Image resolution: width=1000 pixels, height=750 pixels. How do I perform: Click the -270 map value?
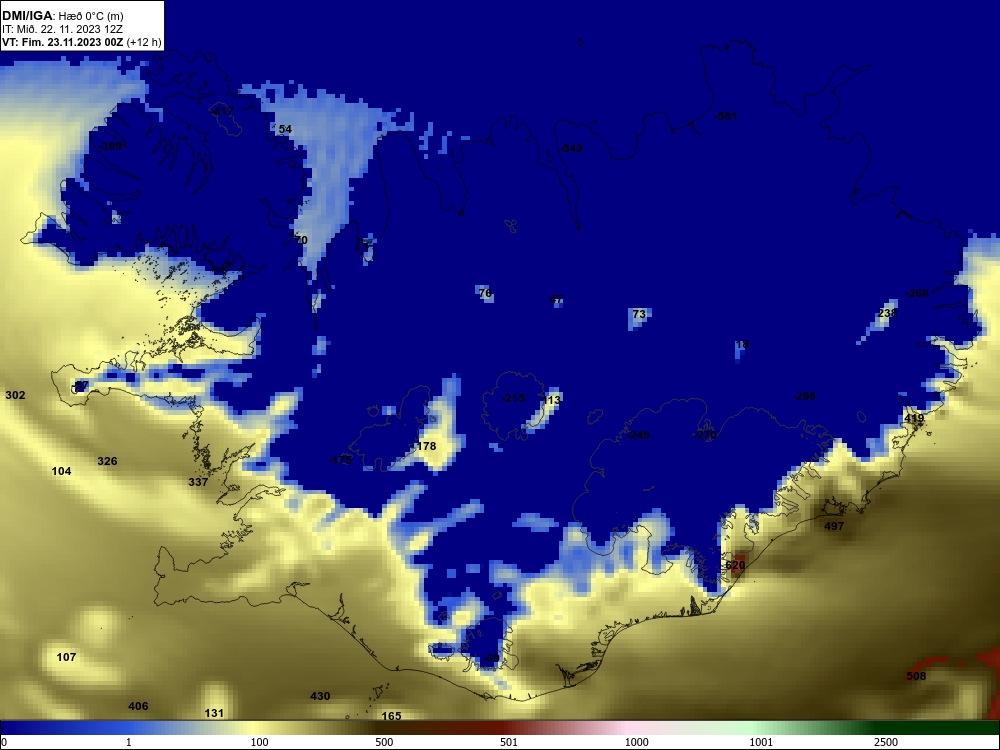tap(705, 435)
